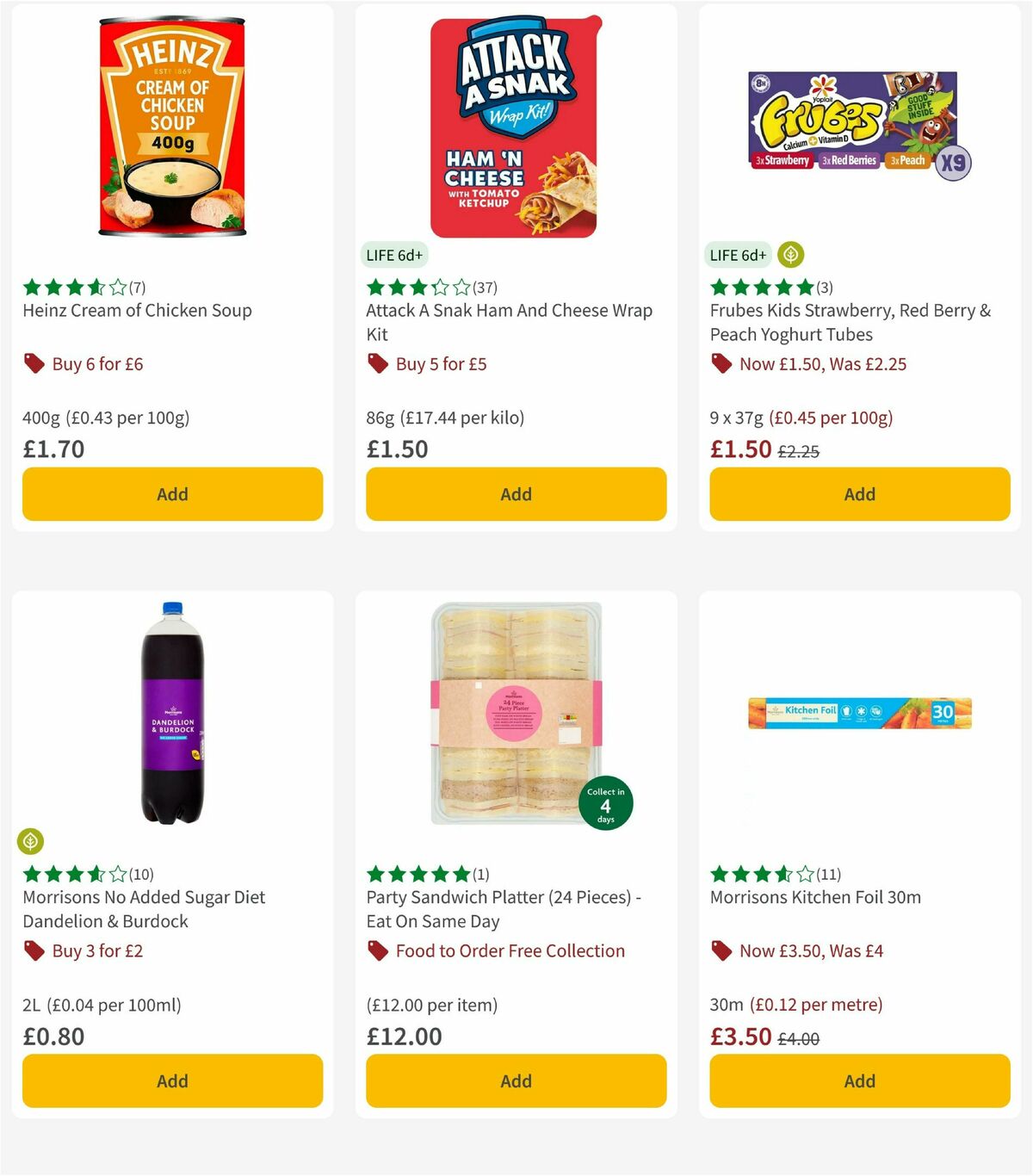The height and width of the screenshot is (1176, 1033).
Task: Click the tag icon next to Food to Order offer
Action: point(377,950)
